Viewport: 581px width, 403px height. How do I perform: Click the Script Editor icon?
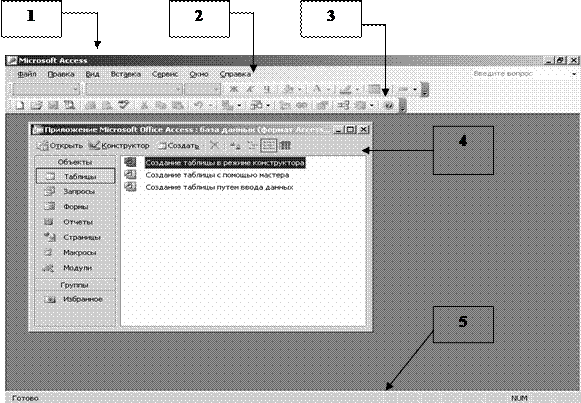(x=302, y=106)
